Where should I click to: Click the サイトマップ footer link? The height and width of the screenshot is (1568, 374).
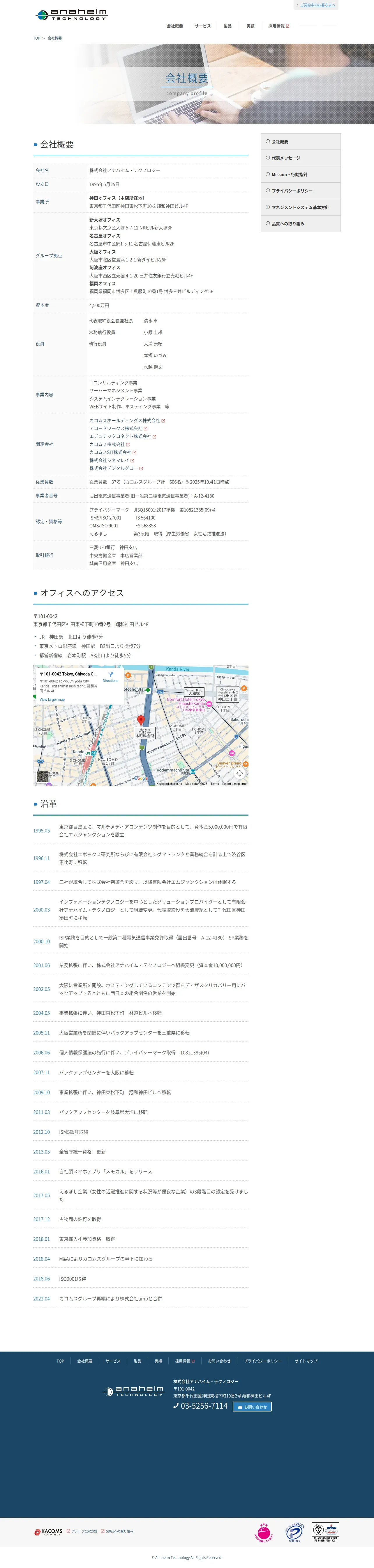coord(306,1361)
